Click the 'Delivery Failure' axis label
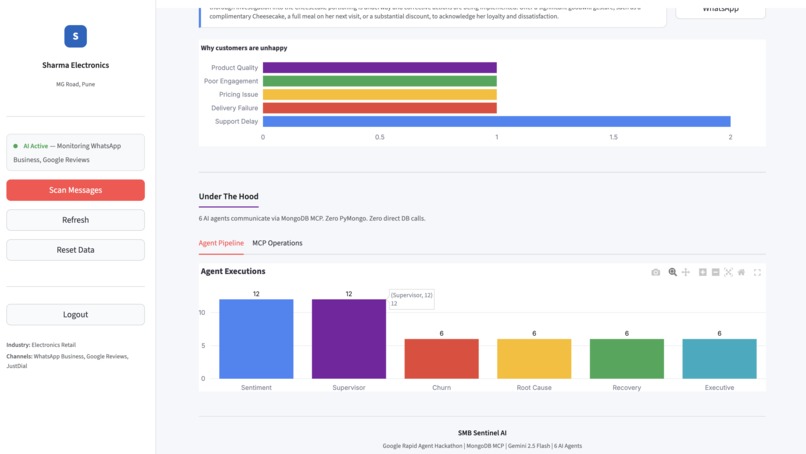Viewport: 806px width, 454px height. (x=234, y=108)
